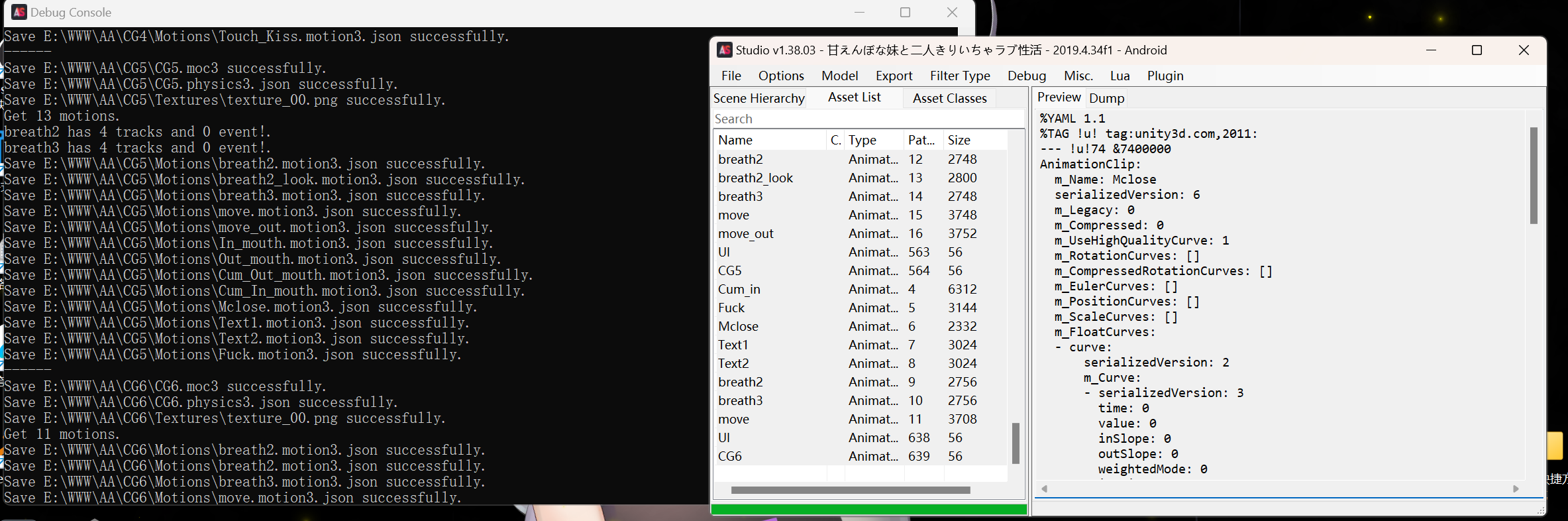Open the Options menu
Image resolution: width=1568 pixels, height=521 pixels.
[x=781, y=76]
